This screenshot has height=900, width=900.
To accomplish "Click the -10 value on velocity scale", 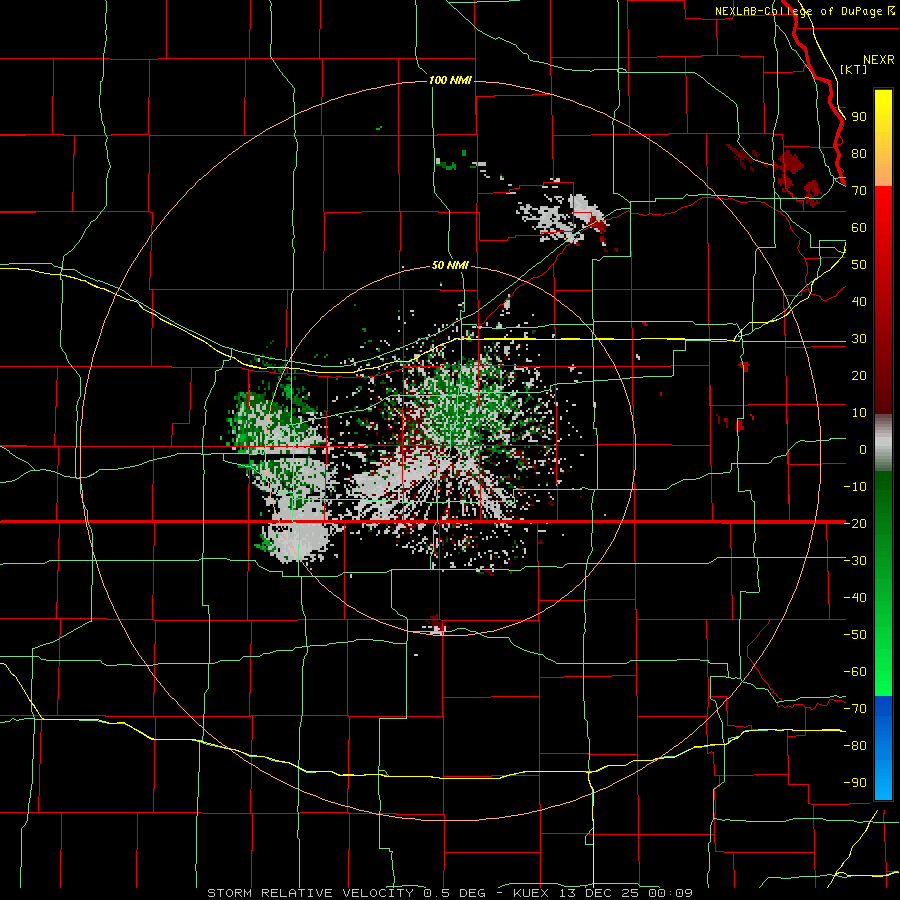I will [x=855, y=487].
